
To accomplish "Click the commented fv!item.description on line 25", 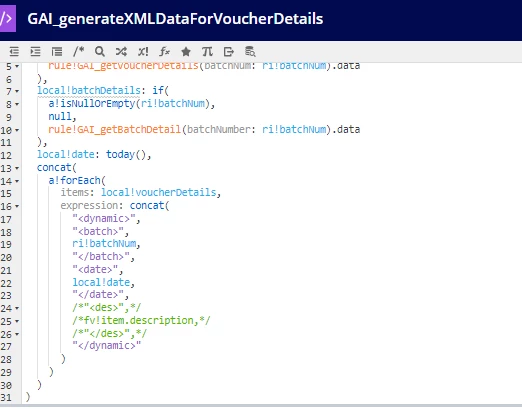I will [x=138, y=320].
